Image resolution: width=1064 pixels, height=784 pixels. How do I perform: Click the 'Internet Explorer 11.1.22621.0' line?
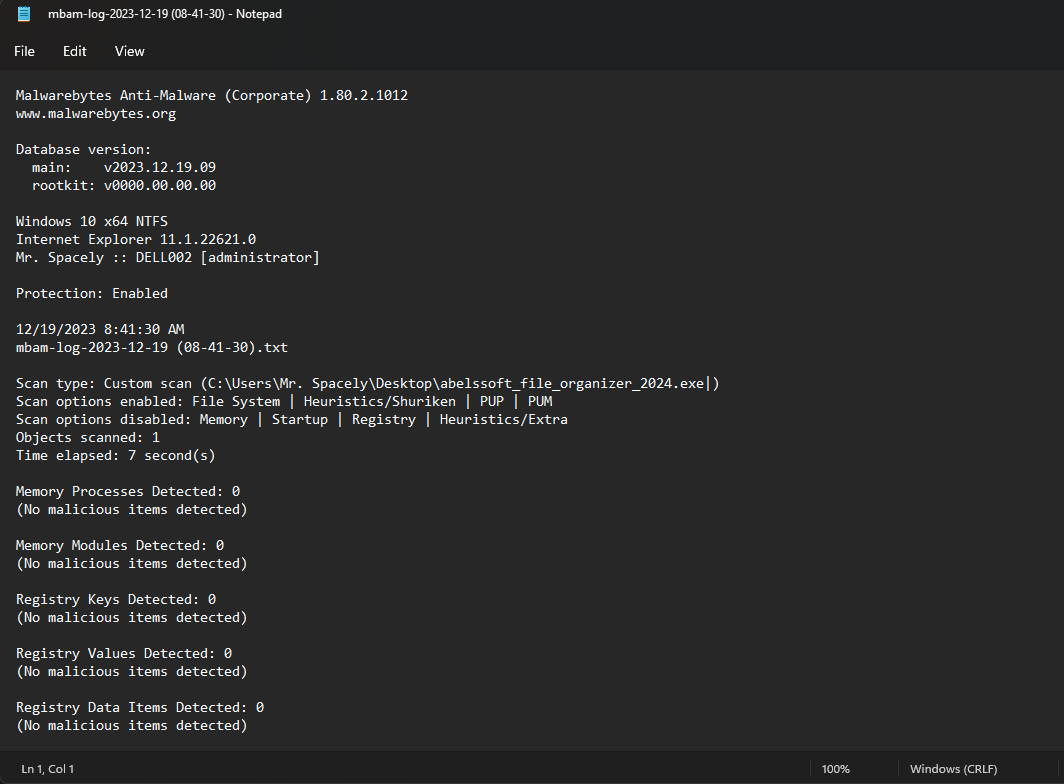(x=136, y=239)
